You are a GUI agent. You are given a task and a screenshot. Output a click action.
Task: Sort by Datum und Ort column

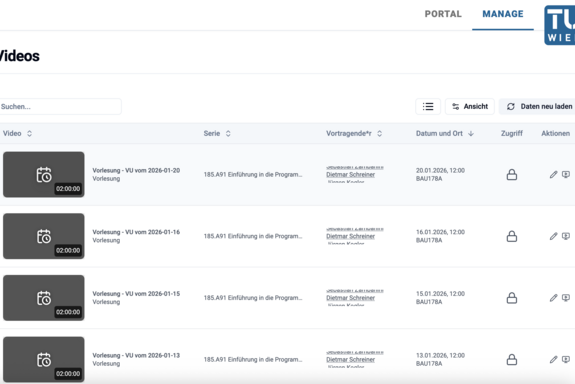click(445, 134)
